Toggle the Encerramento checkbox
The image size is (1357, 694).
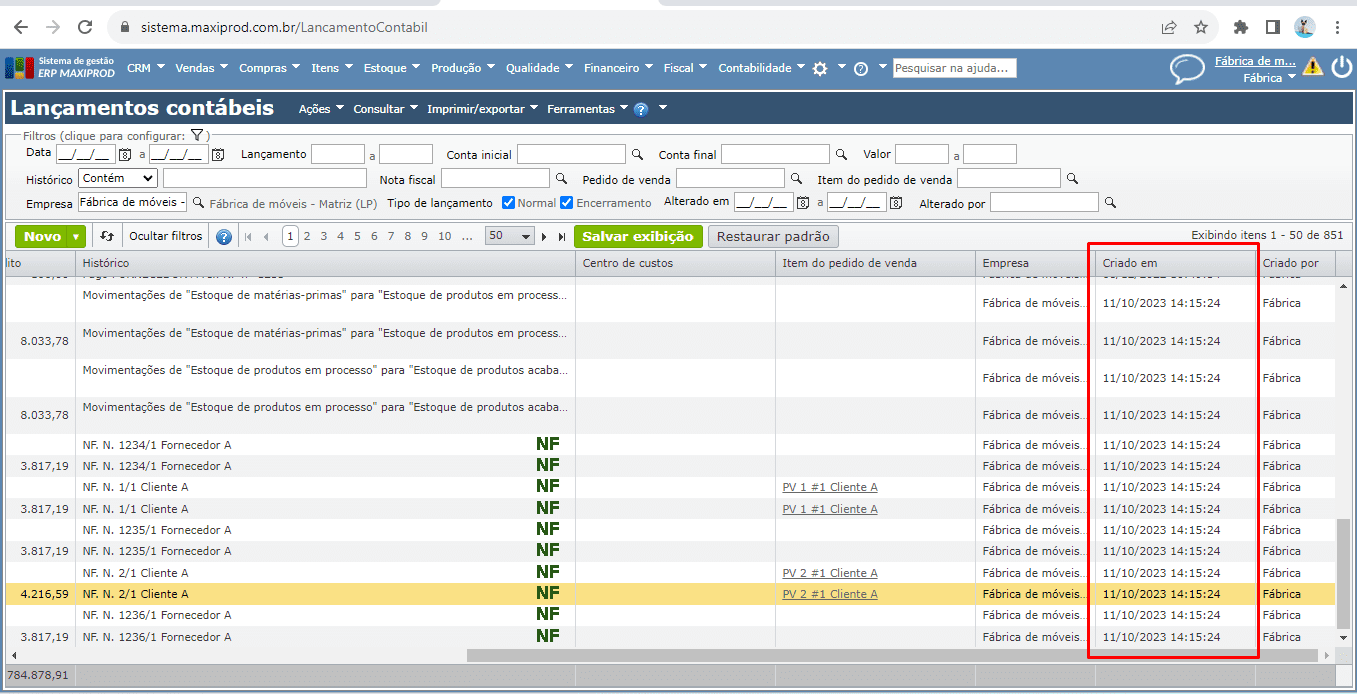click(x=567, y=203)
